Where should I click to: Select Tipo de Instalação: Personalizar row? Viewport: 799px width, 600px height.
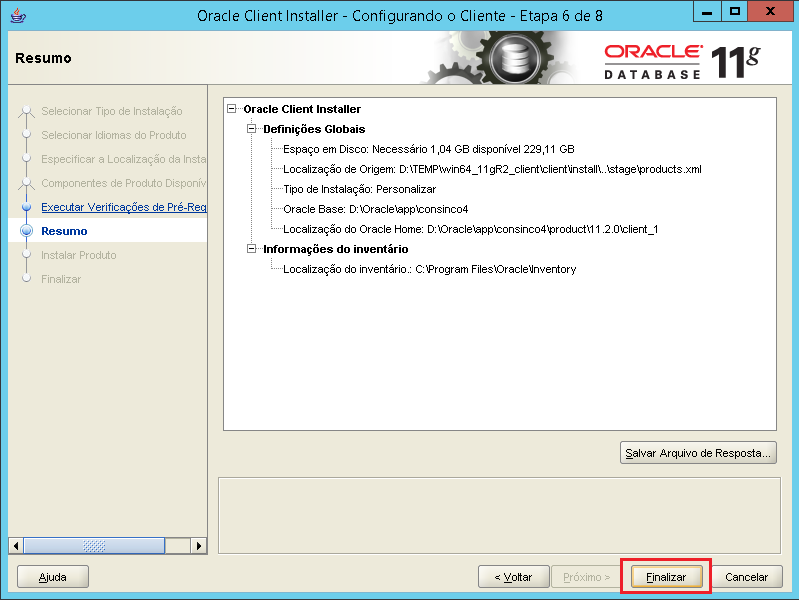[x=359, y=189]
